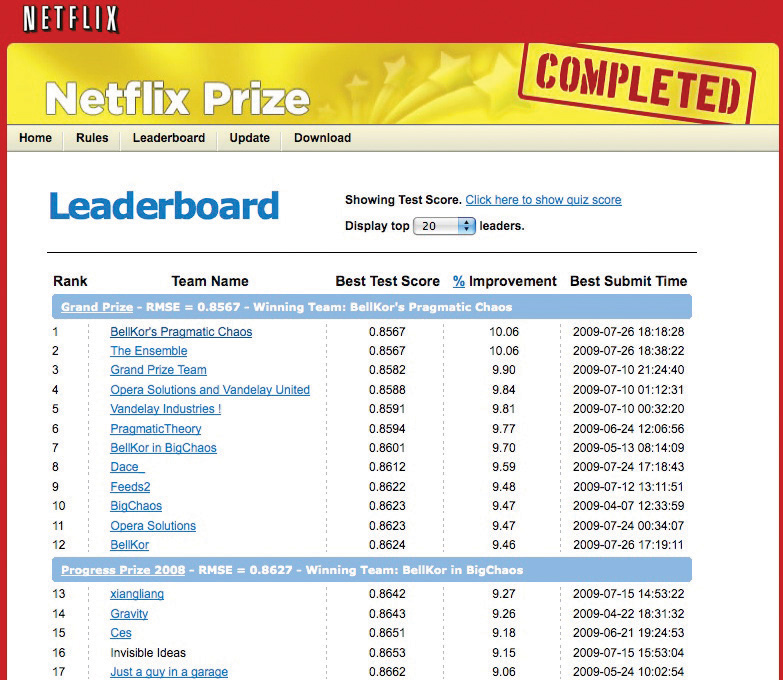Image resolution: width=783 pixels, height=680 pixels.
Task: Click submit time 2009-04-07 12:33:59
Action: click(628, 506)
